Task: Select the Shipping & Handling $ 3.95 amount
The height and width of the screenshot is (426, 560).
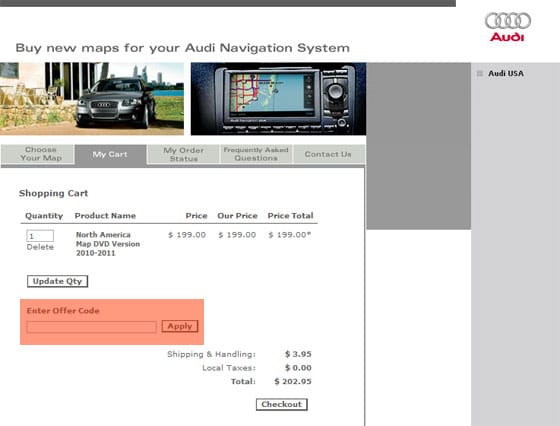Action: click(x=298, y=354)
